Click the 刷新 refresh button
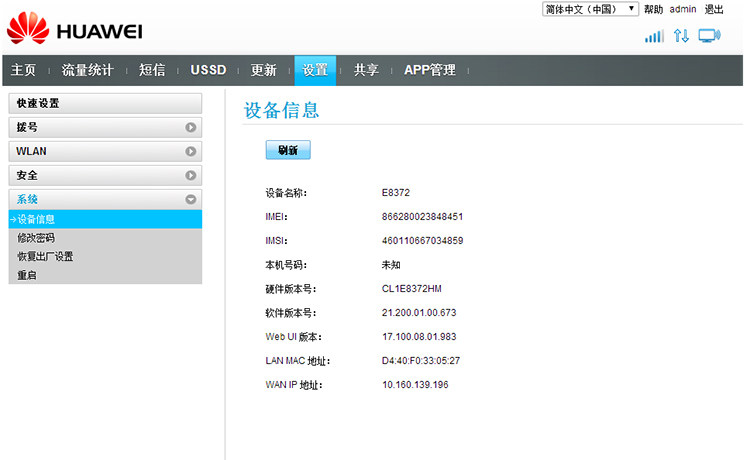Viewport: 750px width, 460px height. click(x=288, y=150)
